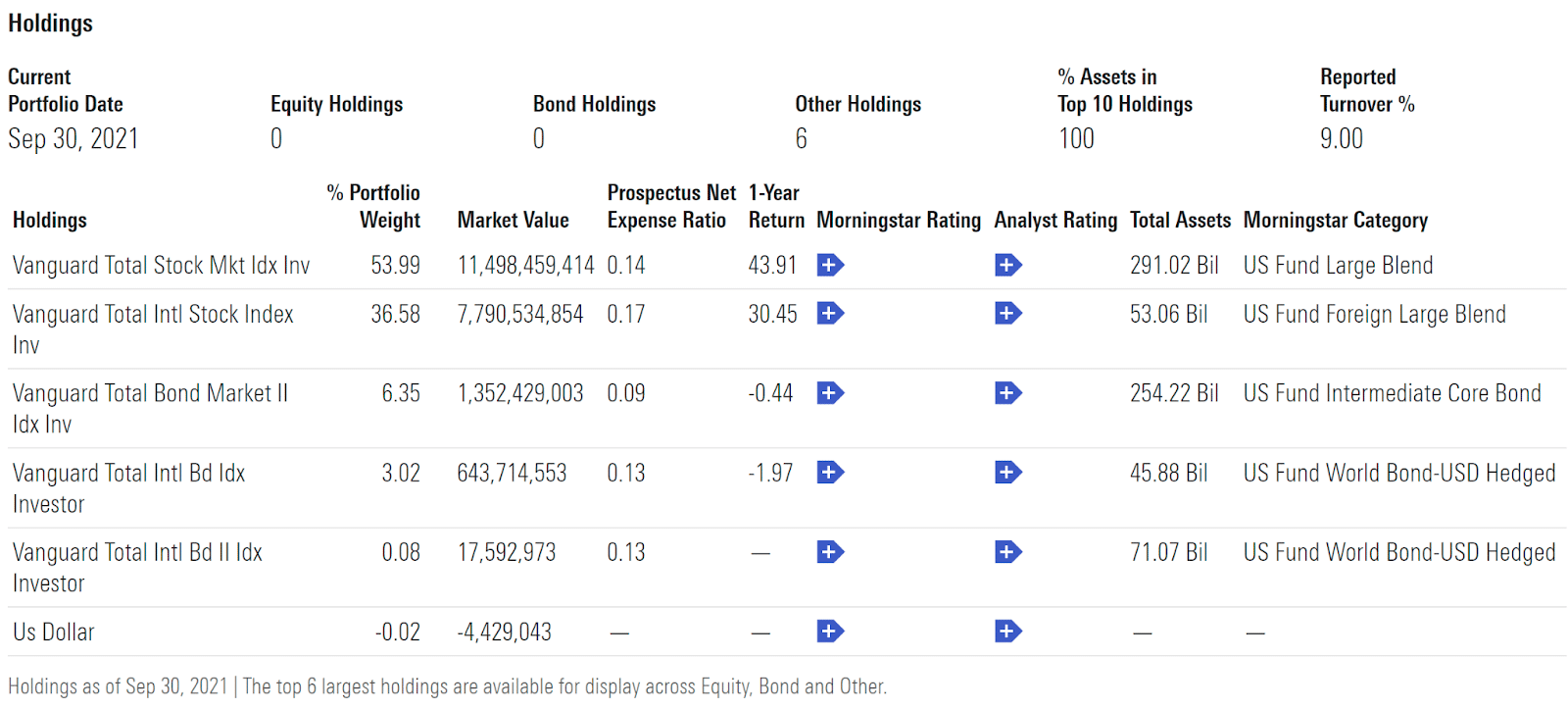1568x708 pixels.
Task: Select 1-year return value 43.91
Action: click(x=772, y=266)
